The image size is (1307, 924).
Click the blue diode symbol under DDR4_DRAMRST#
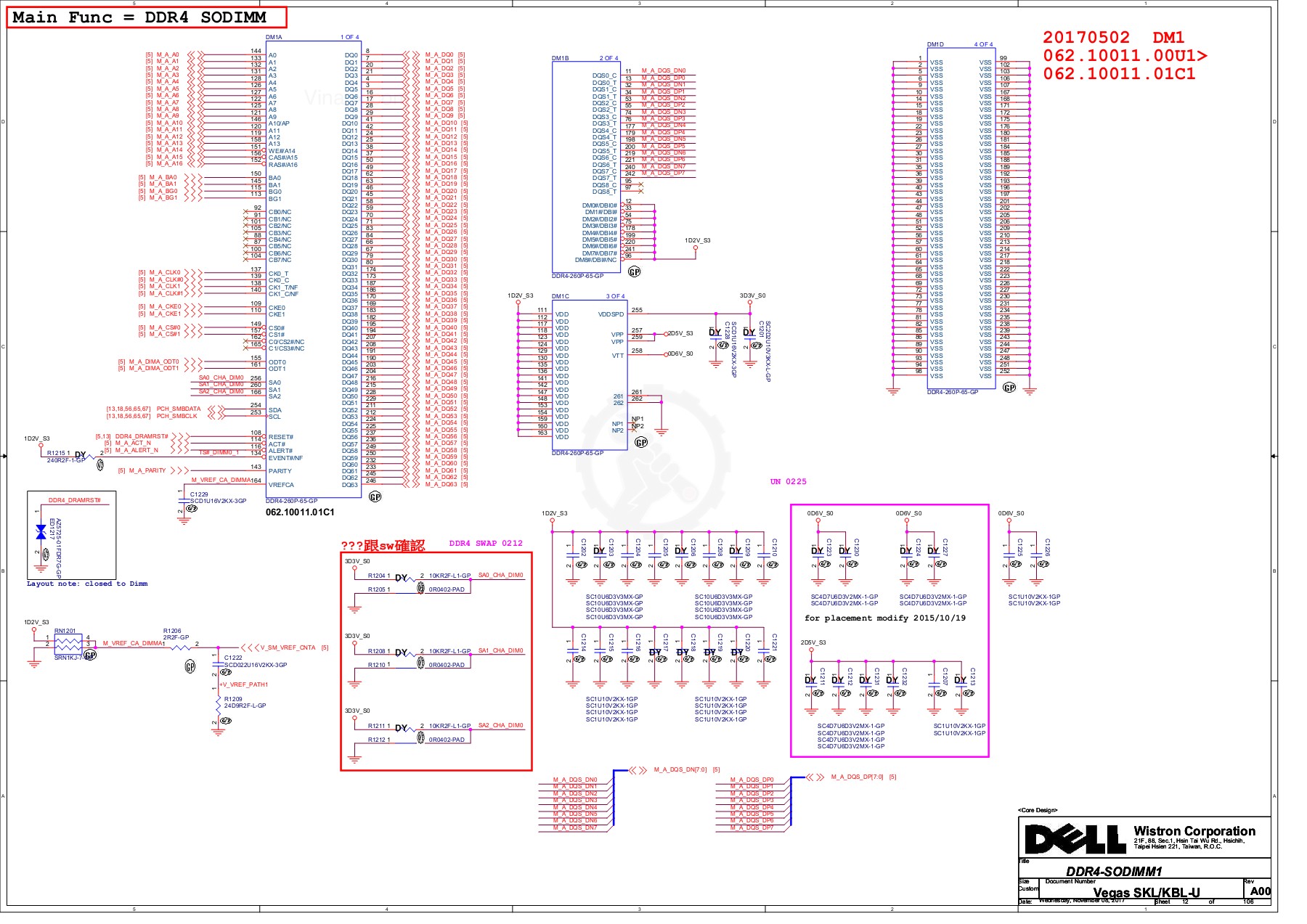click(x=41, y=532)
